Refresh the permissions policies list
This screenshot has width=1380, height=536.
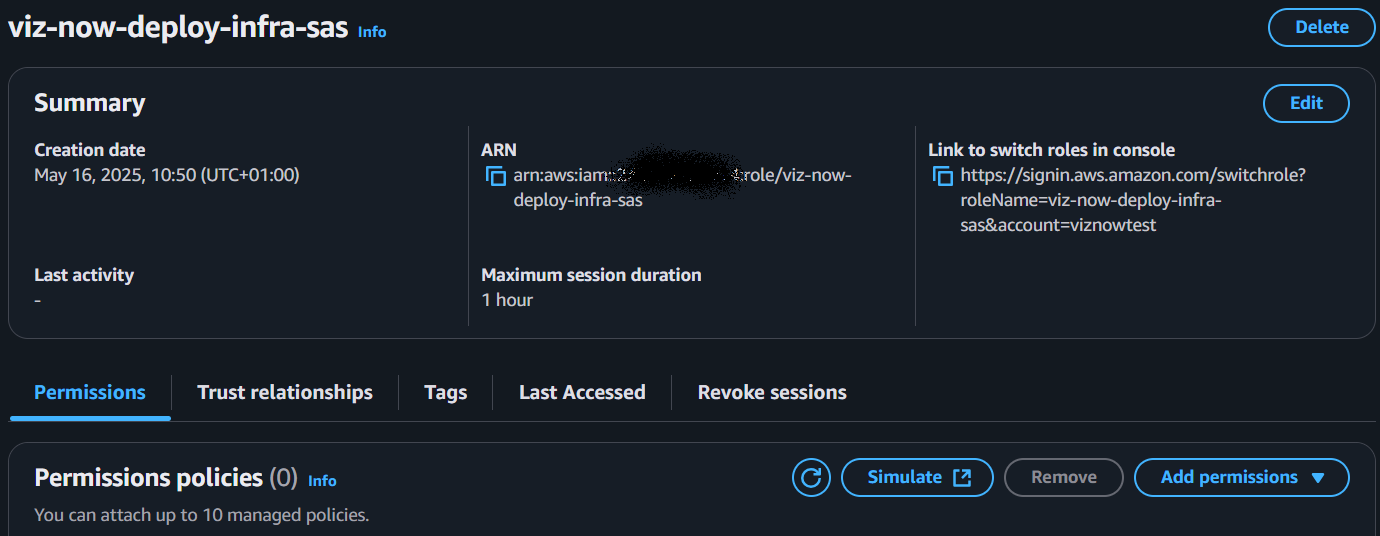(x=811, y=478)
